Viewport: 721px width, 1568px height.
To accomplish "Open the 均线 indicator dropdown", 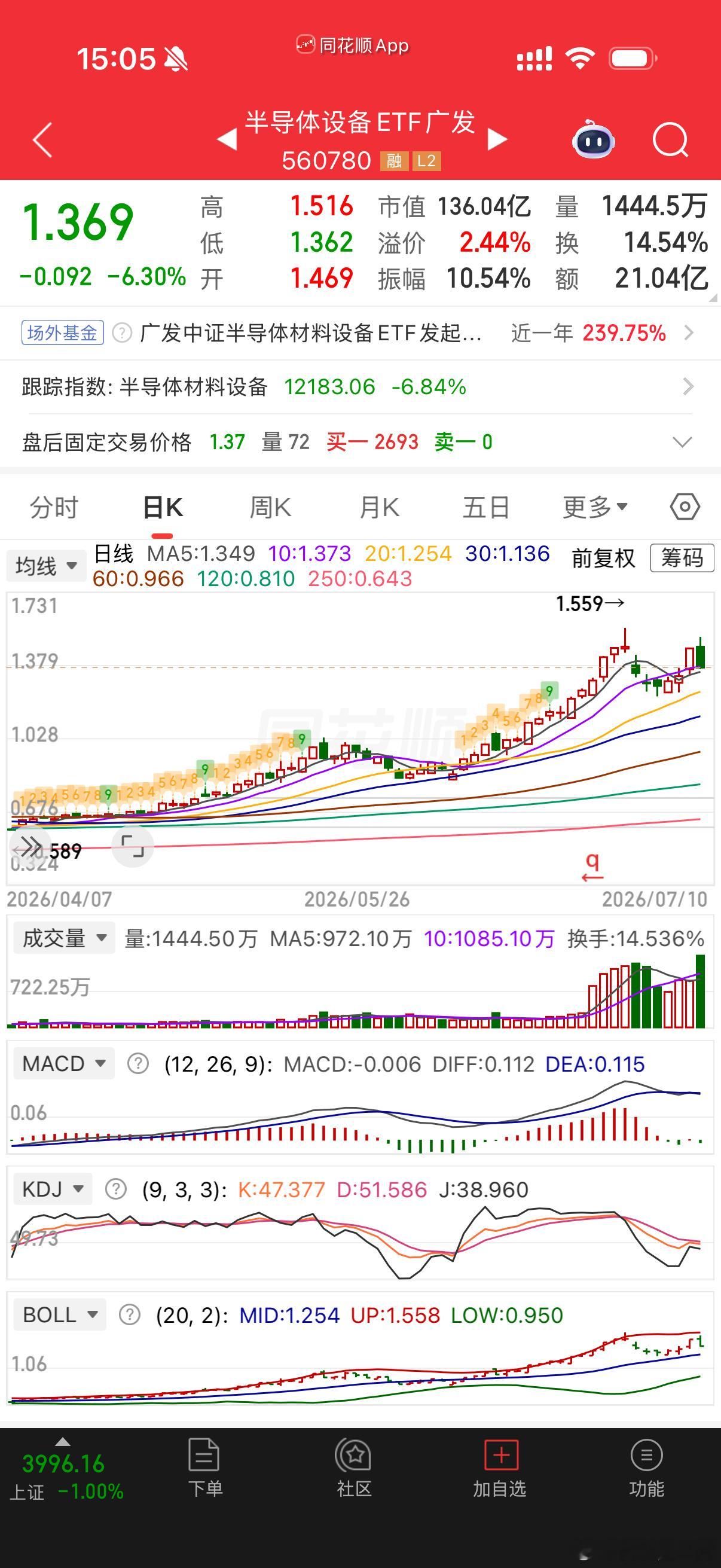I will point(46,566).
